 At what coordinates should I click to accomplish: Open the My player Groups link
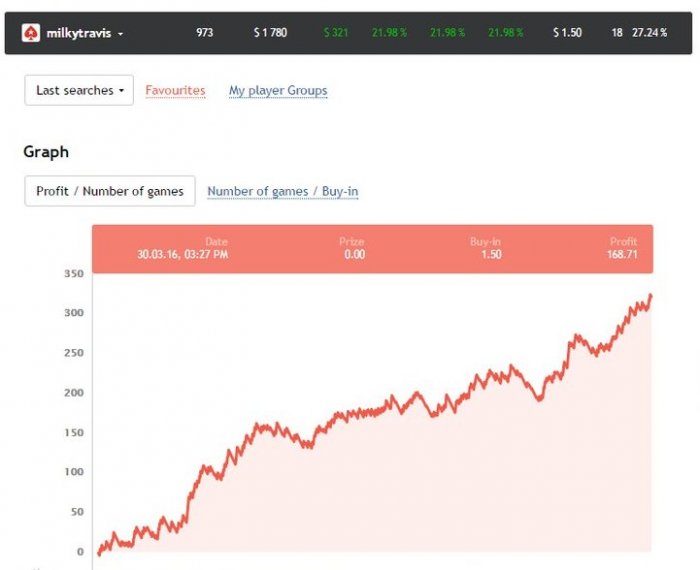tap(278, 90)
